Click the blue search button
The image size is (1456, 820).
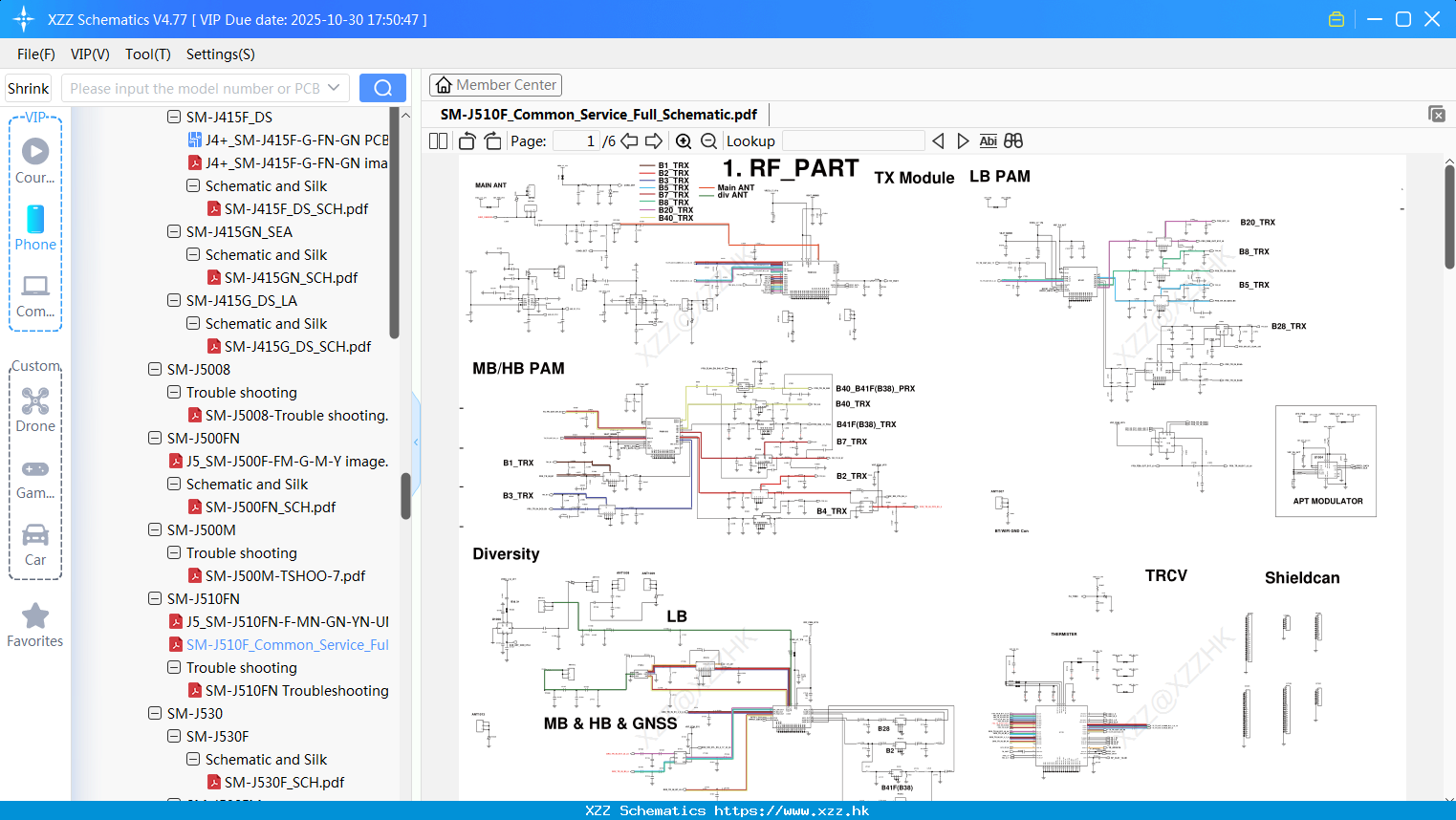[x=382, y=88]
